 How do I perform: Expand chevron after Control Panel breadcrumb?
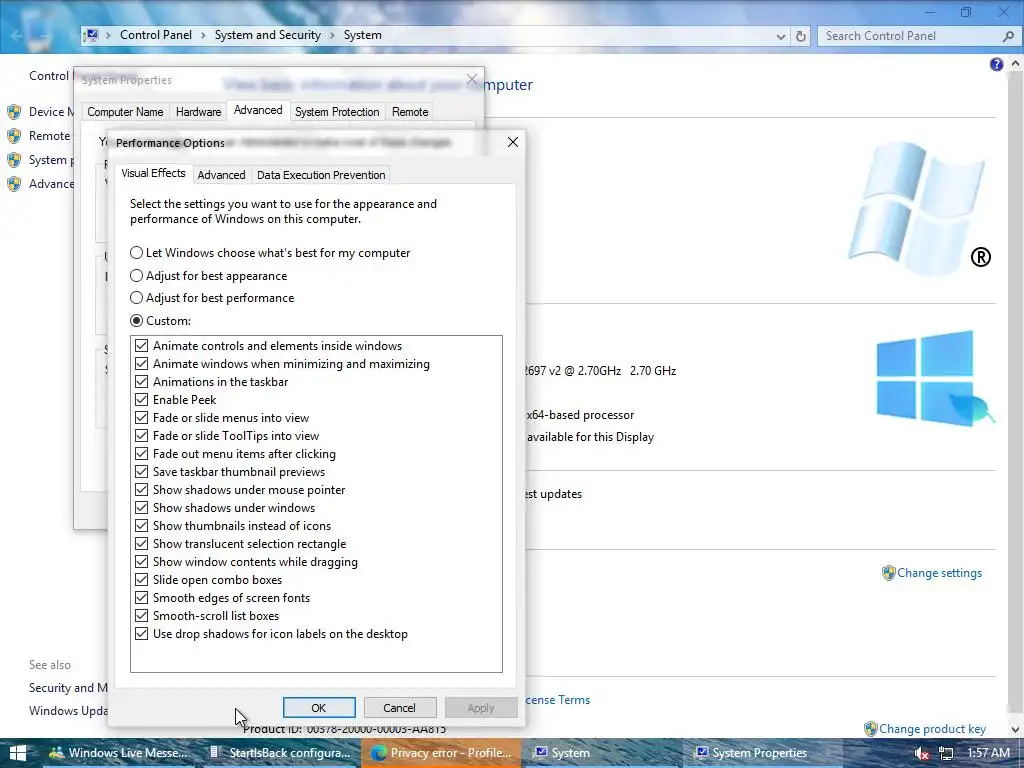[x=203, y=35]
